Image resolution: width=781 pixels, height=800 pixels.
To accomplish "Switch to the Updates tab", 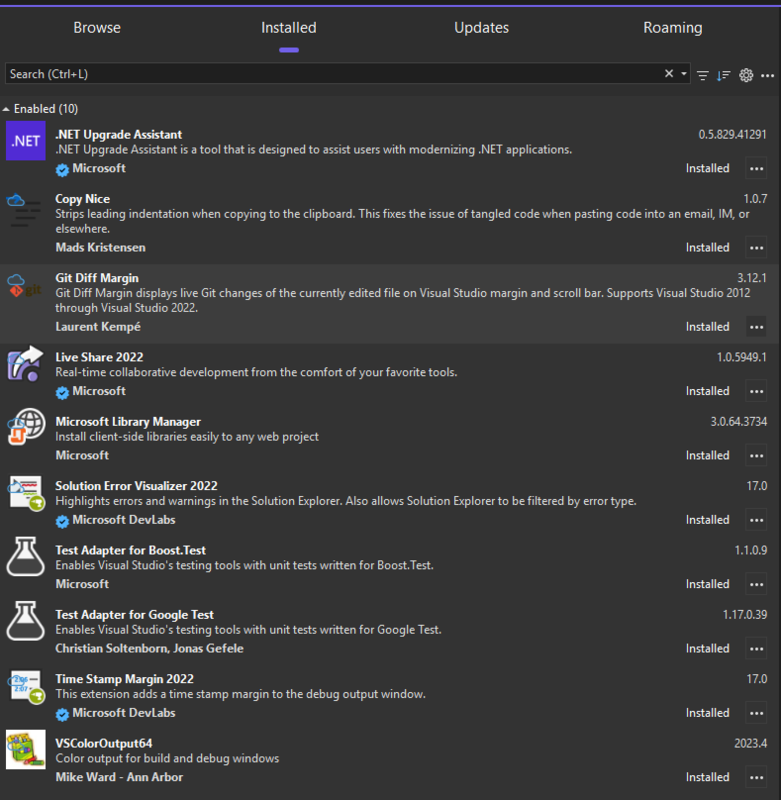I will pos(481,28).
